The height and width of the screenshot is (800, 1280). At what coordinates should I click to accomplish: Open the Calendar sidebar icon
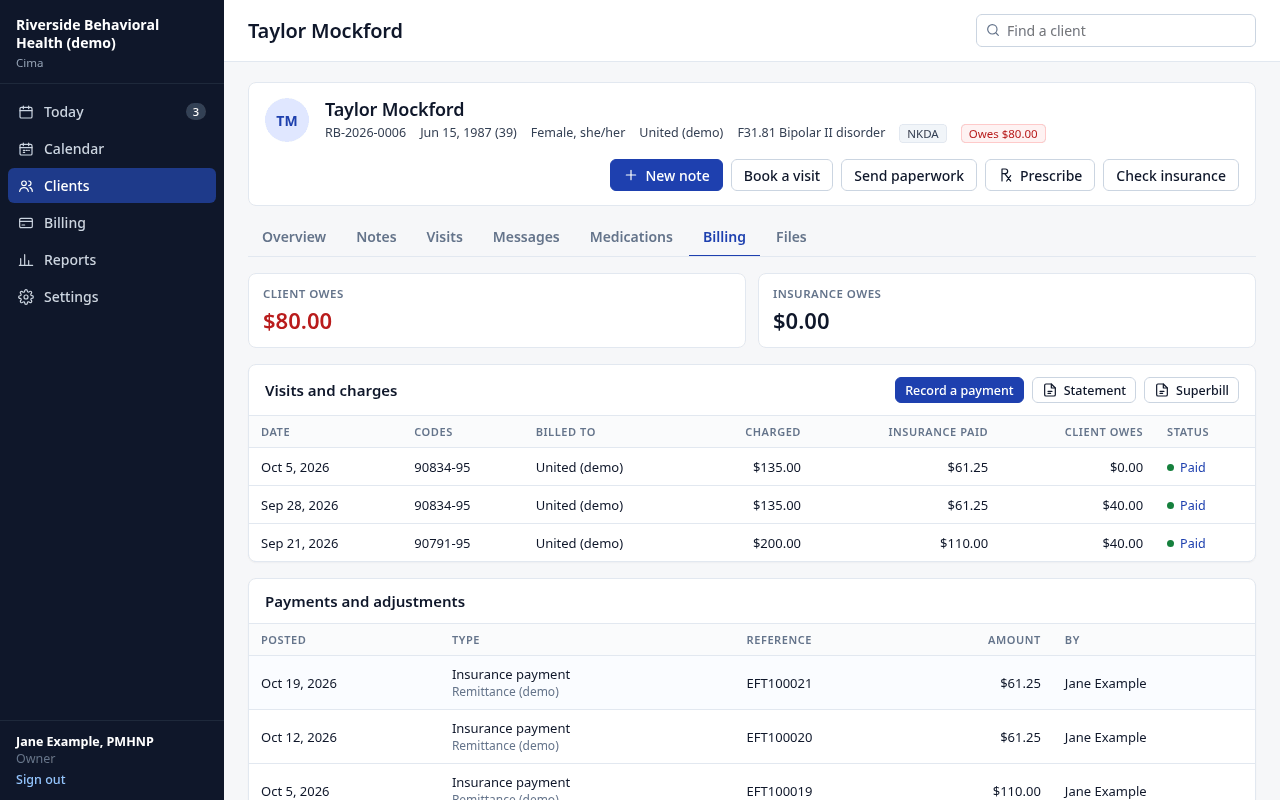26,149
